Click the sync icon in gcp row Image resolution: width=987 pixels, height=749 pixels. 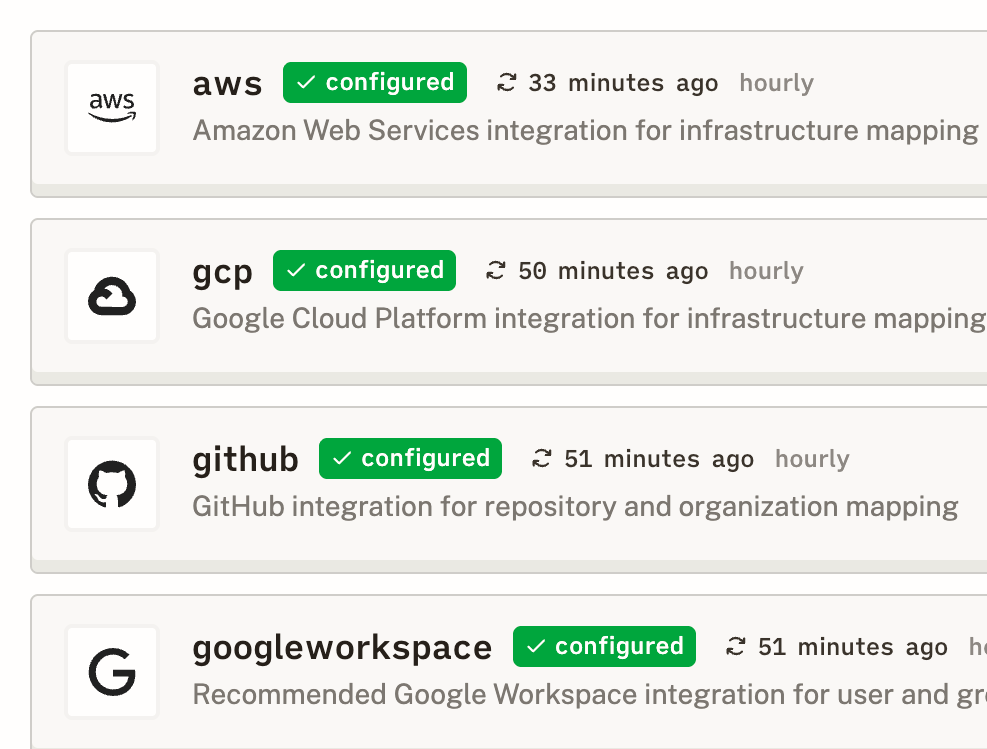coord(496,271)
